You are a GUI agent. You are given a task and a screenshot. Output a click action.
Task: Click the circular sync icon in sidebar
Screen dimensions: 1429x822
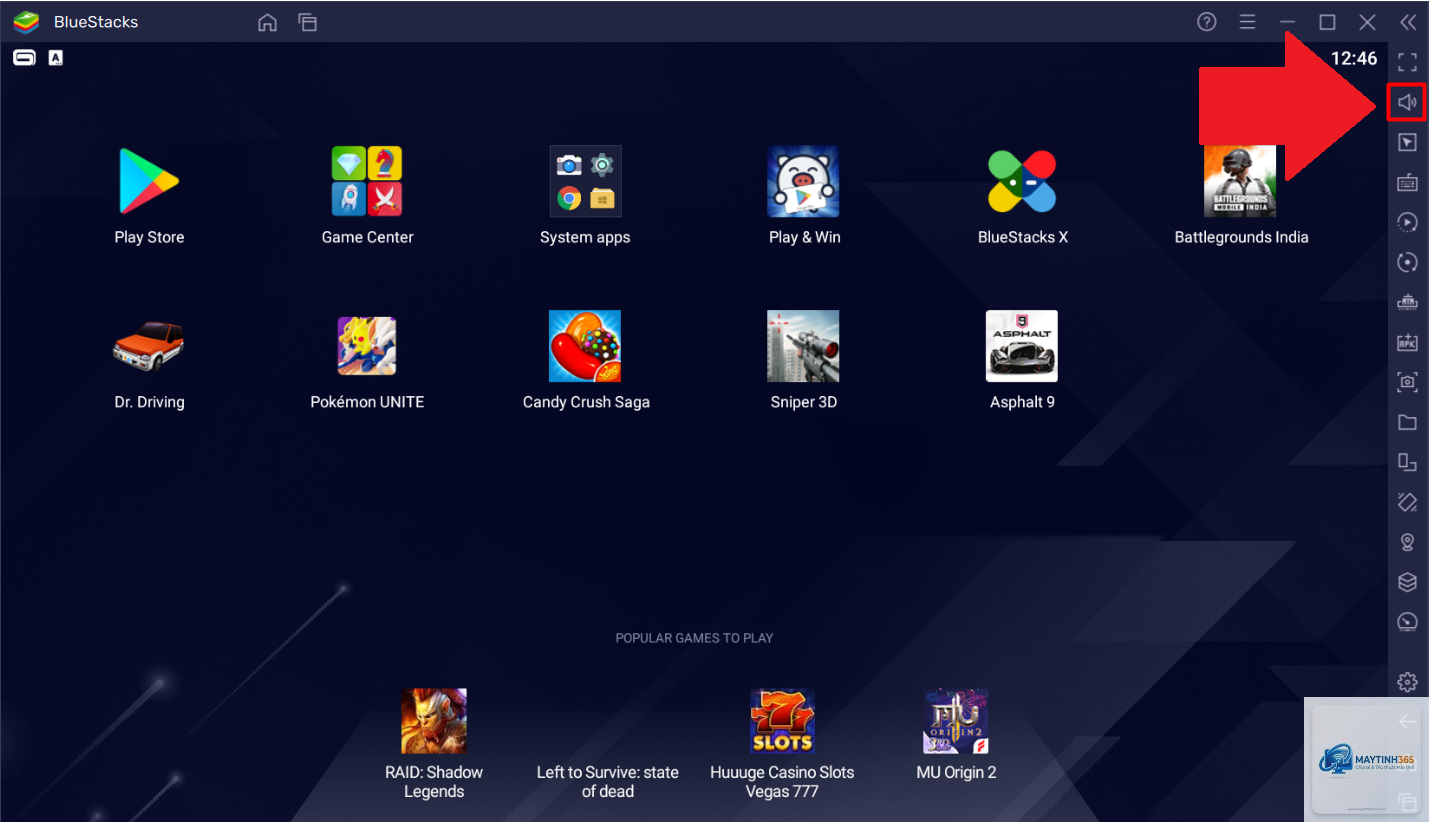click(x=1407, y=262)
